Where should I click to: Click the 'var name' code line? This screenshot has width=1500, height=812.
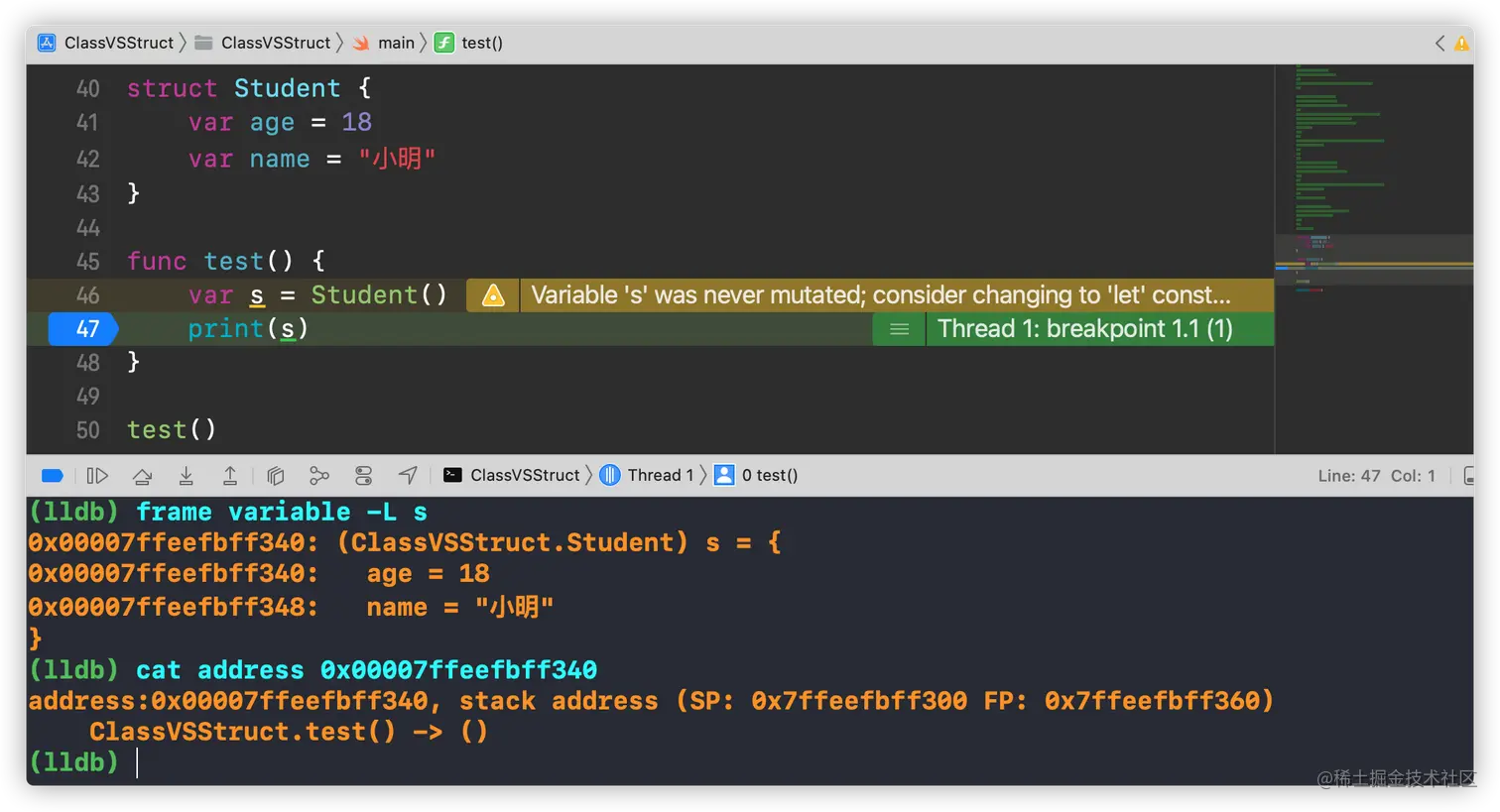point(312,159)
